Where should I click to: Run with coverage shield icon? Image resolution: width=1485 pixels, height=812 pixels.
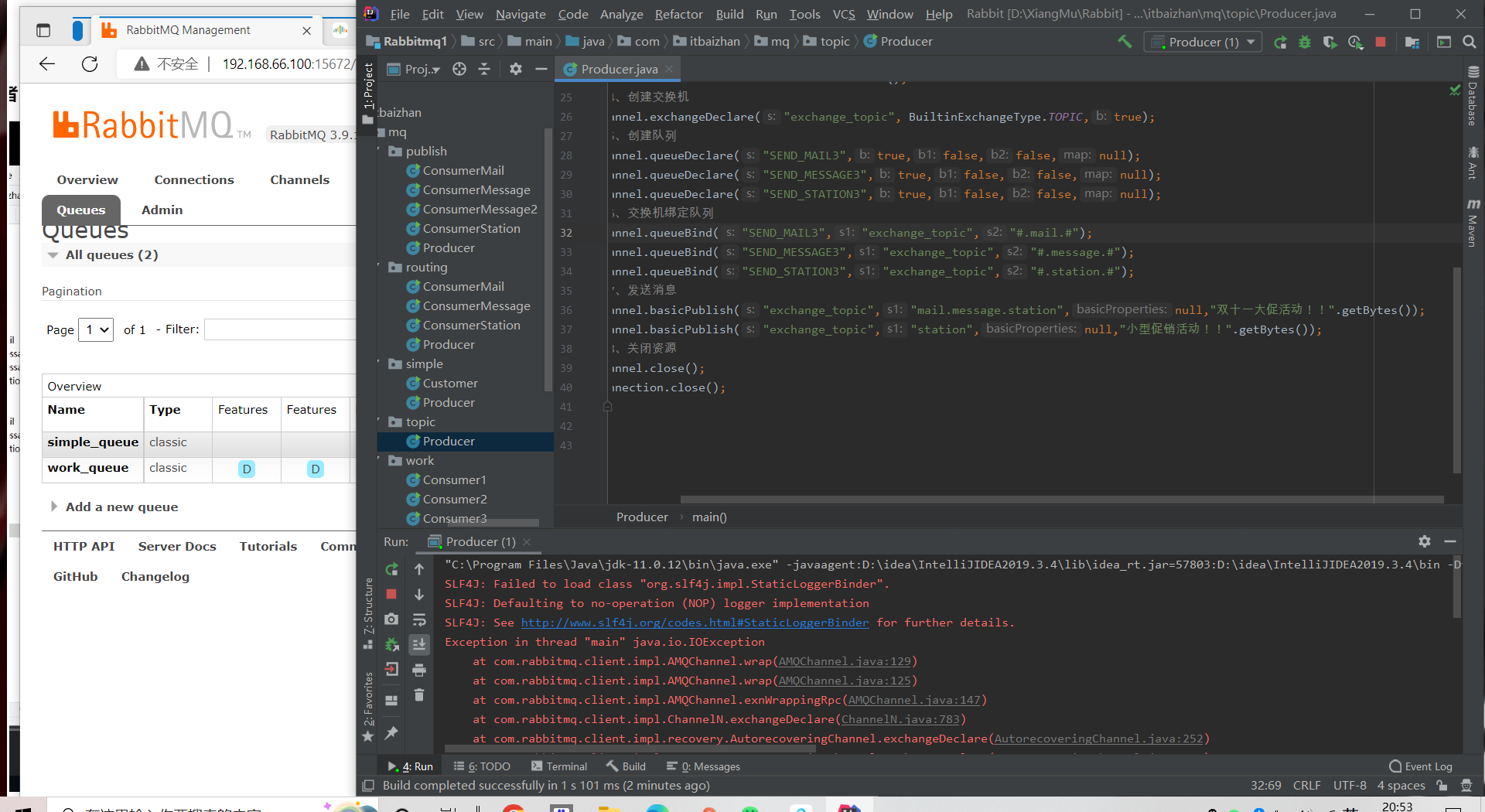point(1330,42)
